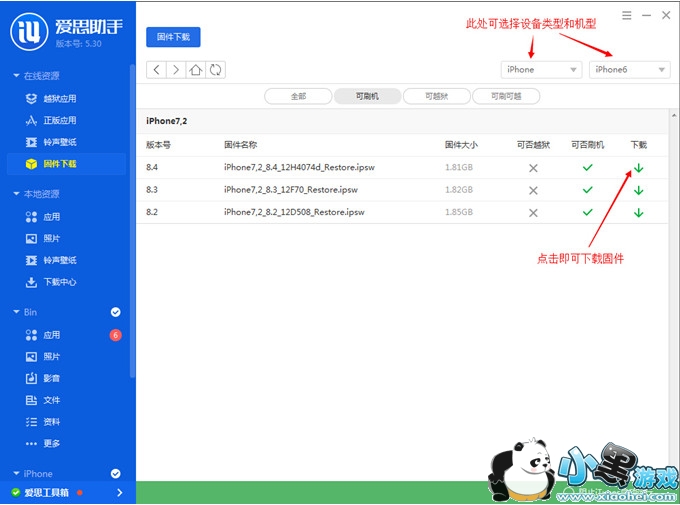Download the 8.4 firmware using green arrow
Screen dimensions: 680x505
(638, 168)
